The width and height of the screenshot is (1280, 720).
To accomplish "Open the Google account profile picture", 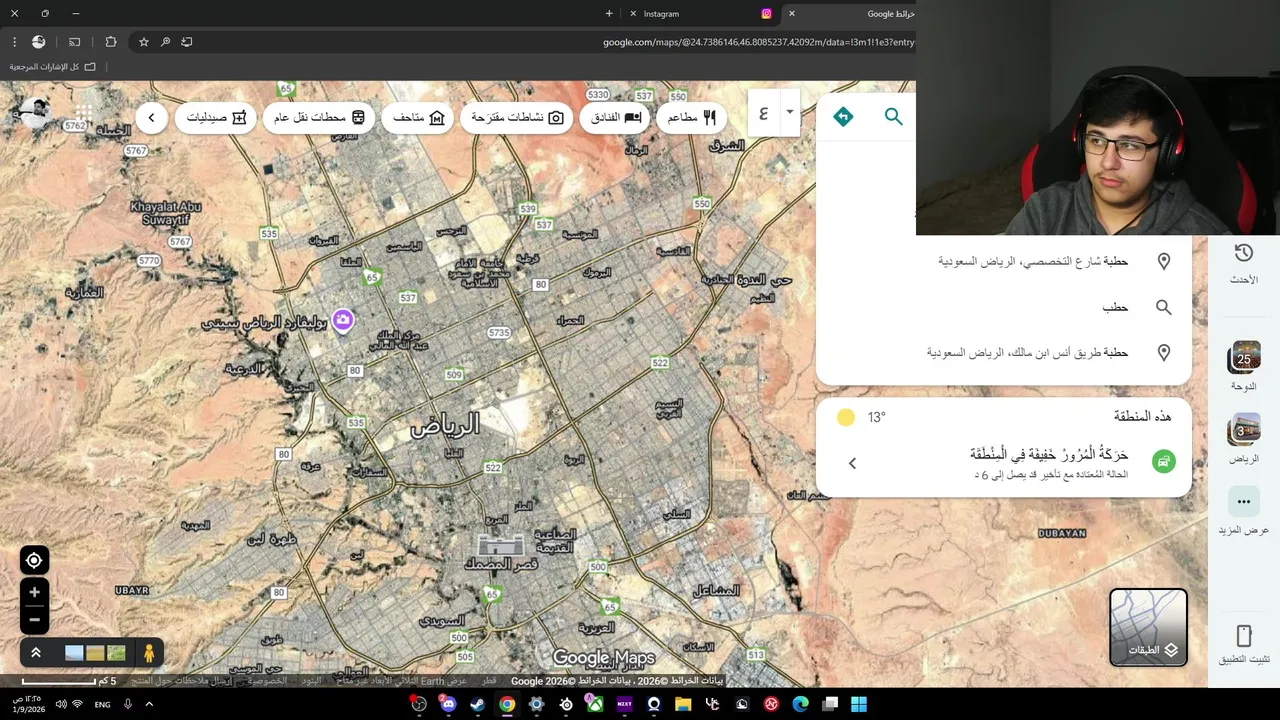I will [36, 113].
